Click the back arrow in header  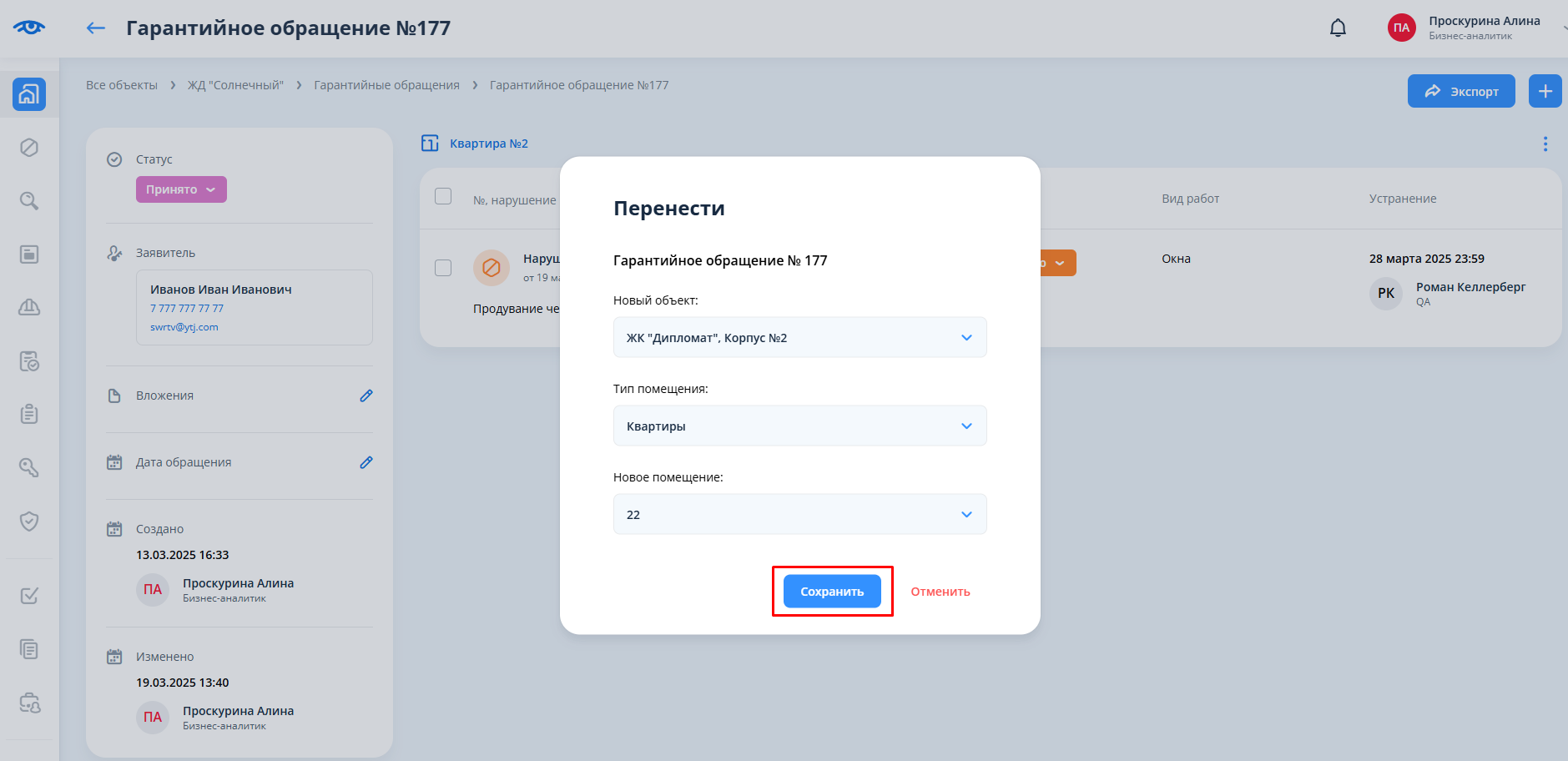pyautogui.click(x=96, y=28)
